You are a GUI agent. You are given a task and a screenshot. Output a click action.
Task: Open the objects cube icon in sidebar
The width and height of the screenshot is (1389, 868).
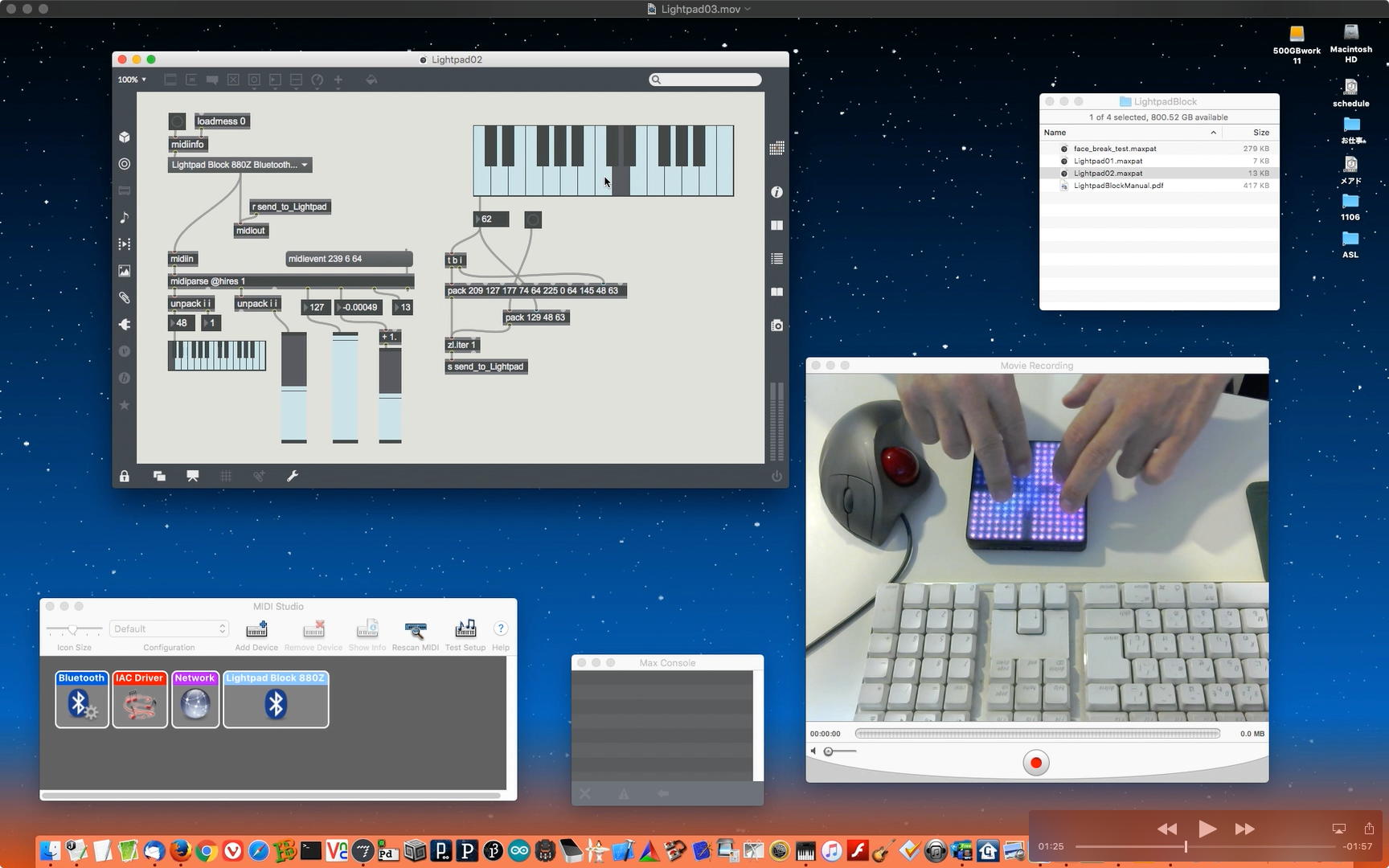point(125,137)
